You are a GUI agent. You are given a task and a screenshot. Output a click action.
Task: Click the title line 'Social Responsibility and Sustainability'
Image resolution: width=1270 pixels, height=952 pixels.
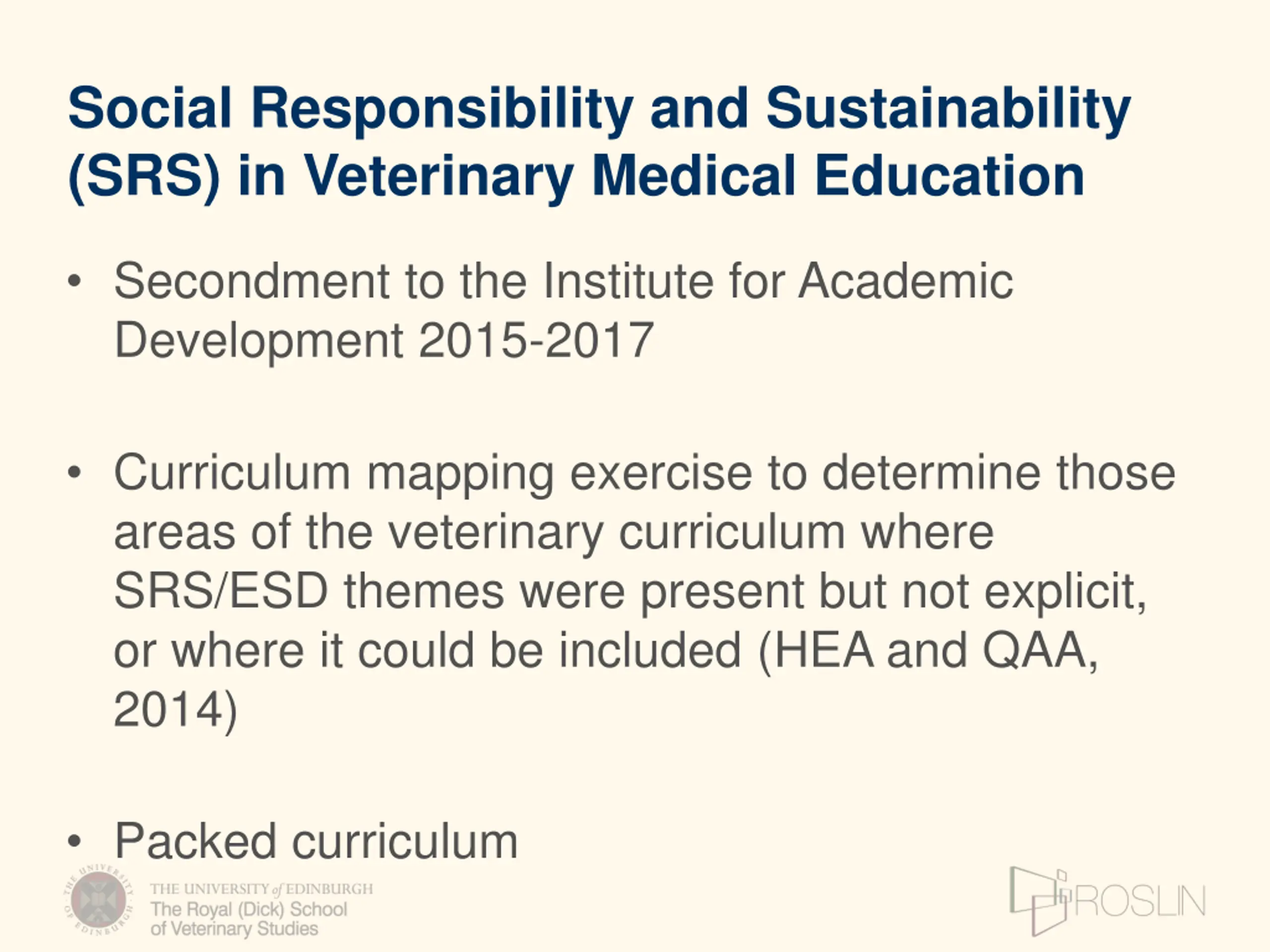599,110
